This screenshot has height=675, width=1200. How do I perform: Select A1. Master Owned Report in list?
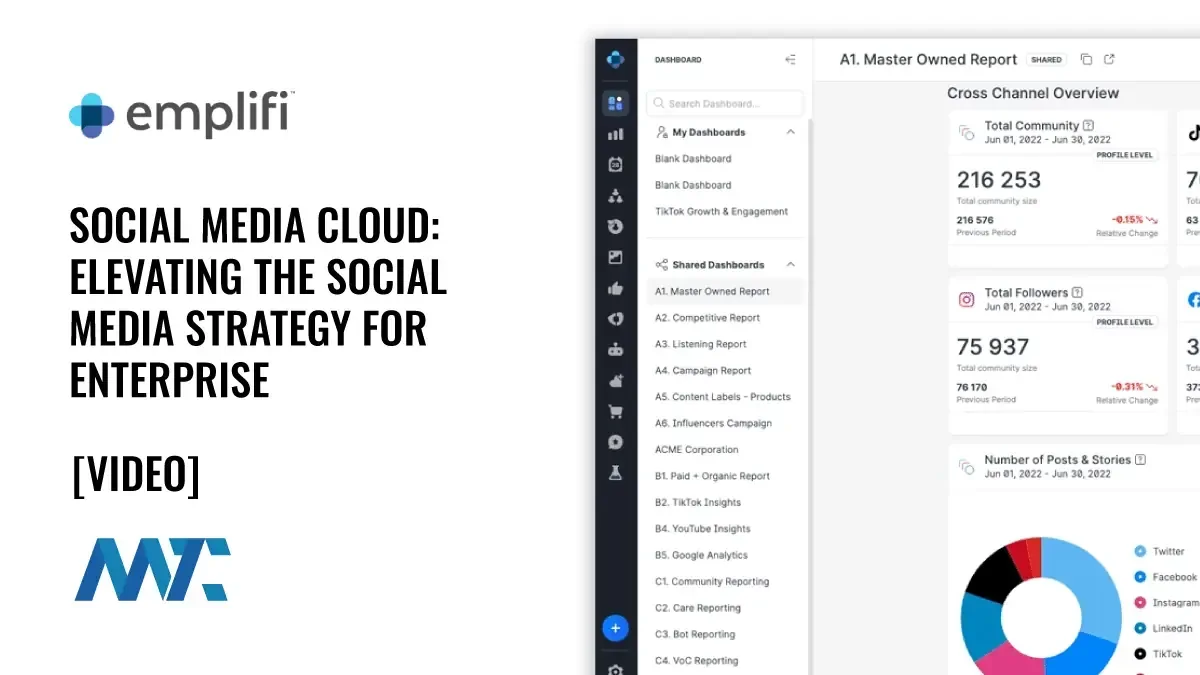pyautogui.click(x=725, y=292)
